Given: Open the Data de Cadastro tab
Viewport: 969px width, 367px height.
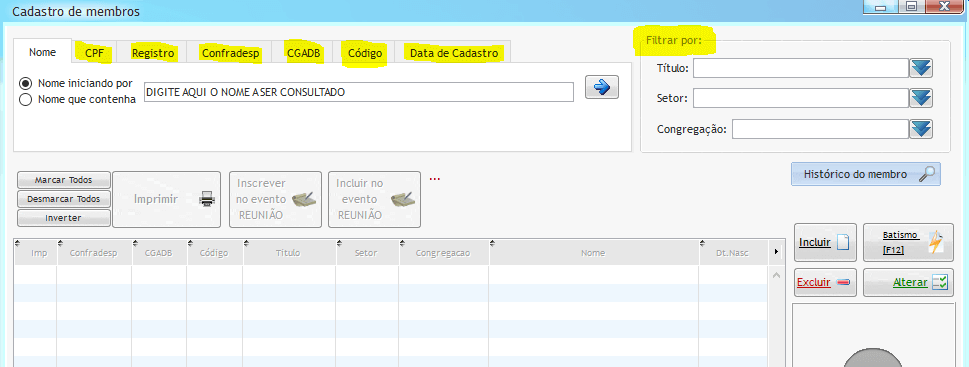Looking at the screenshot, I should (x=454, y=53).
